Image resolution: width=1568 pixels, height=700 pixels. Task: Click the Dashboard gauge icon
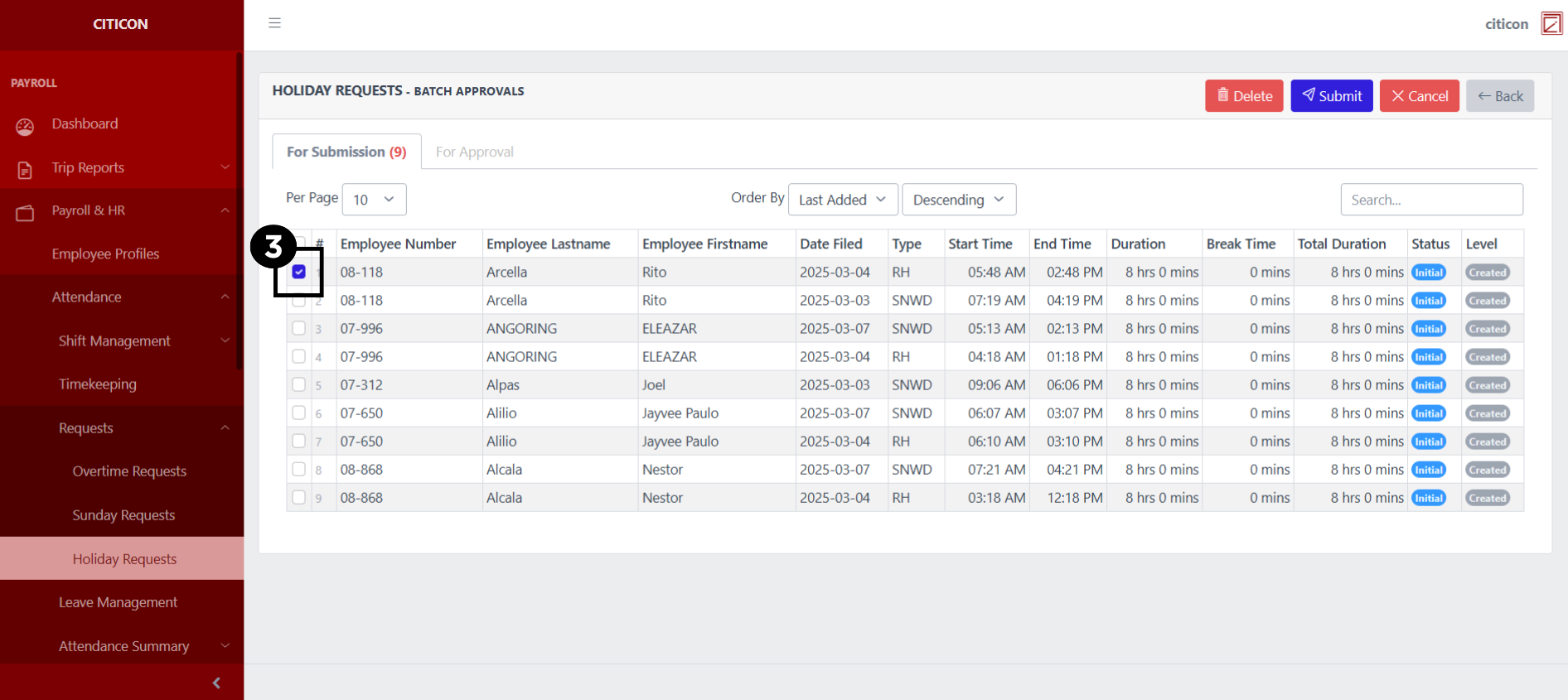tap(25, 126)
